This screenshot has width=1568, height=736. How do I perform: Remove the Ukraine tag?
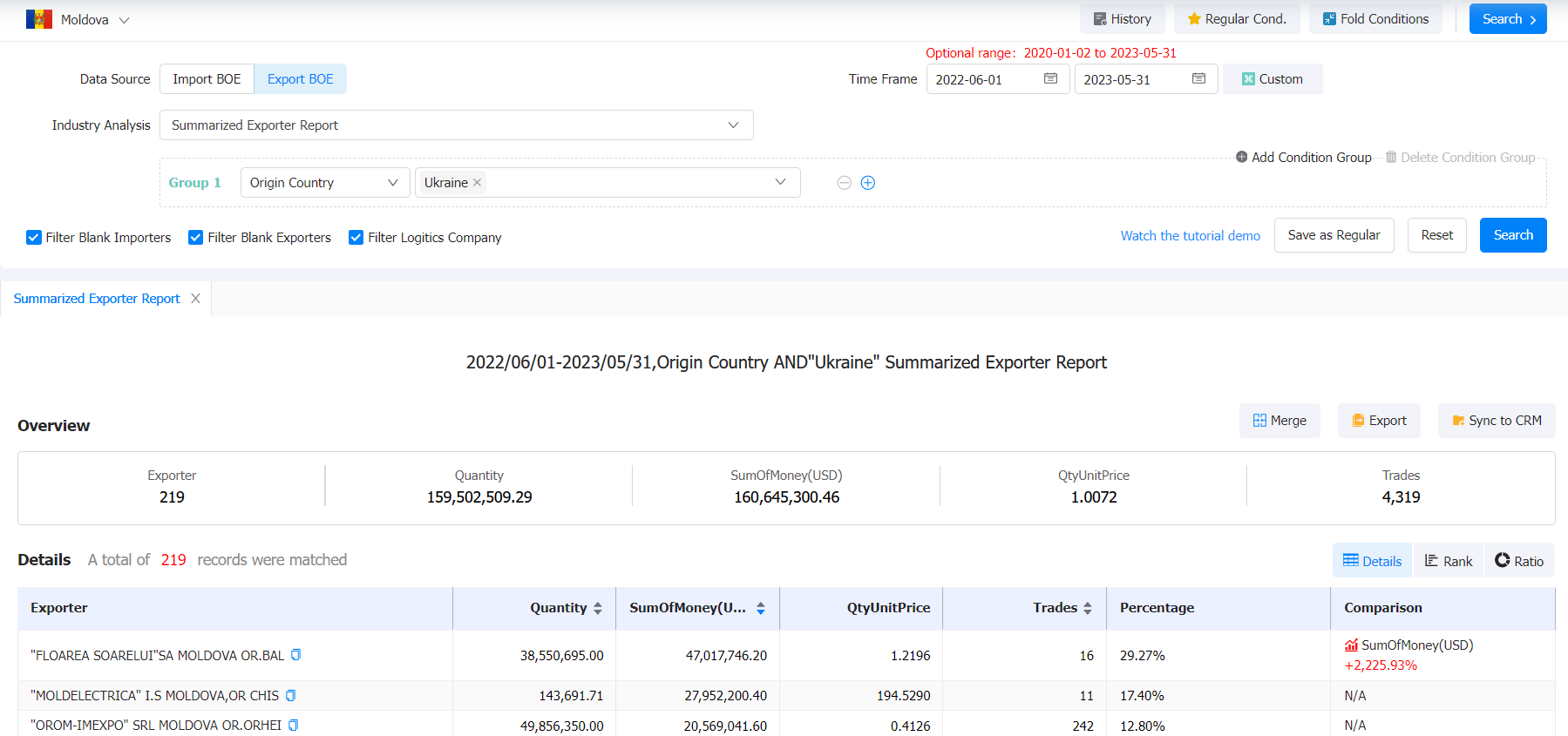pos(477,183)
